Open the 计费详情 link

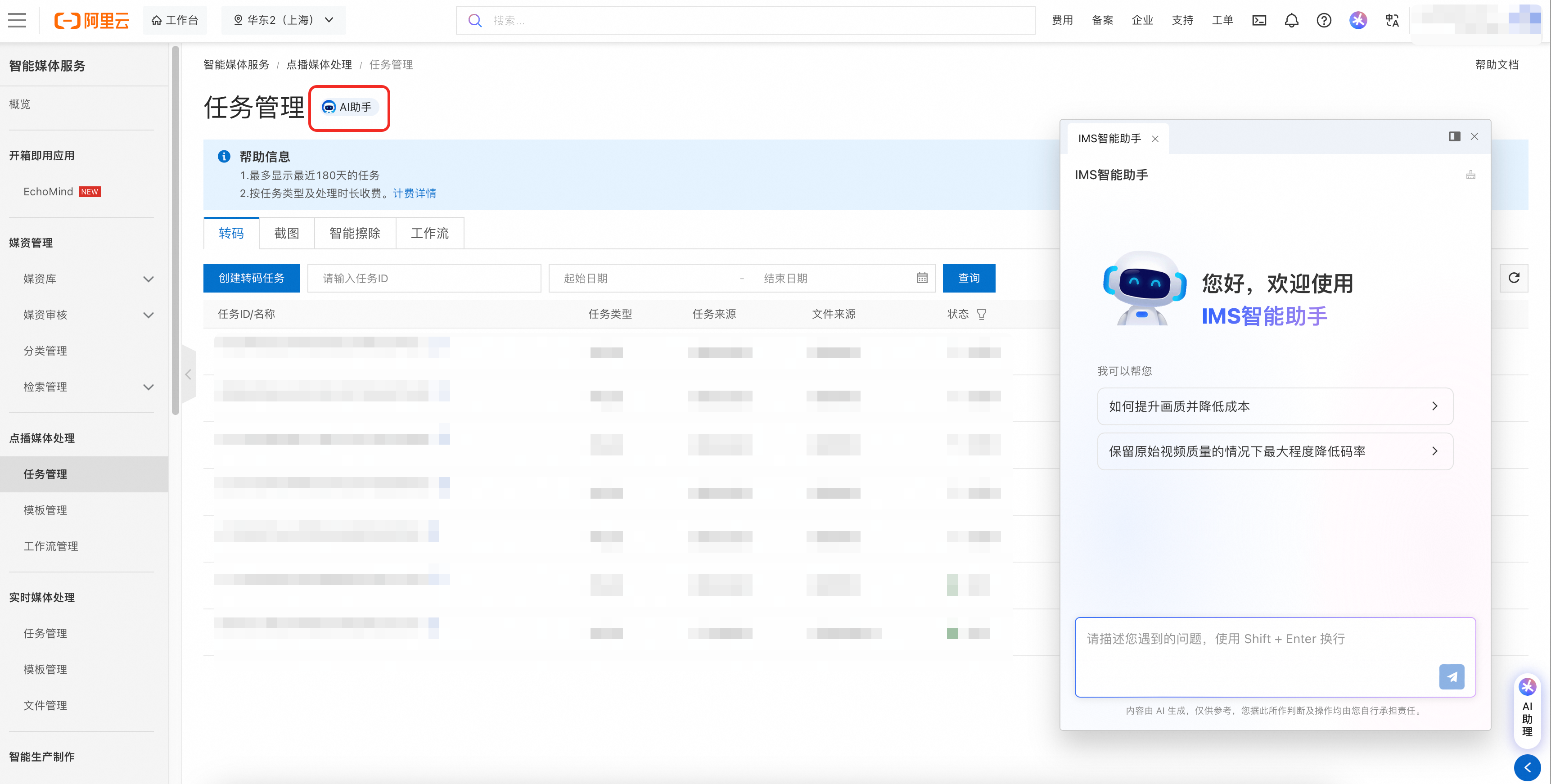pos(414,193)
